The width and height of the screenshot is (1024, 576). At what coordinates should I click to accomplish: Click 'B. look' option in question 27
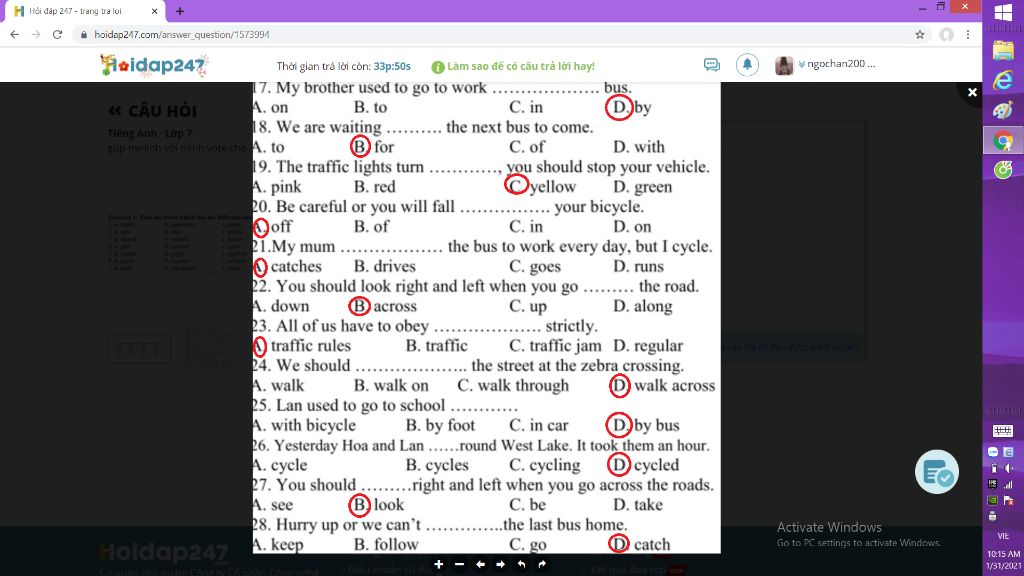coord(377,504)
